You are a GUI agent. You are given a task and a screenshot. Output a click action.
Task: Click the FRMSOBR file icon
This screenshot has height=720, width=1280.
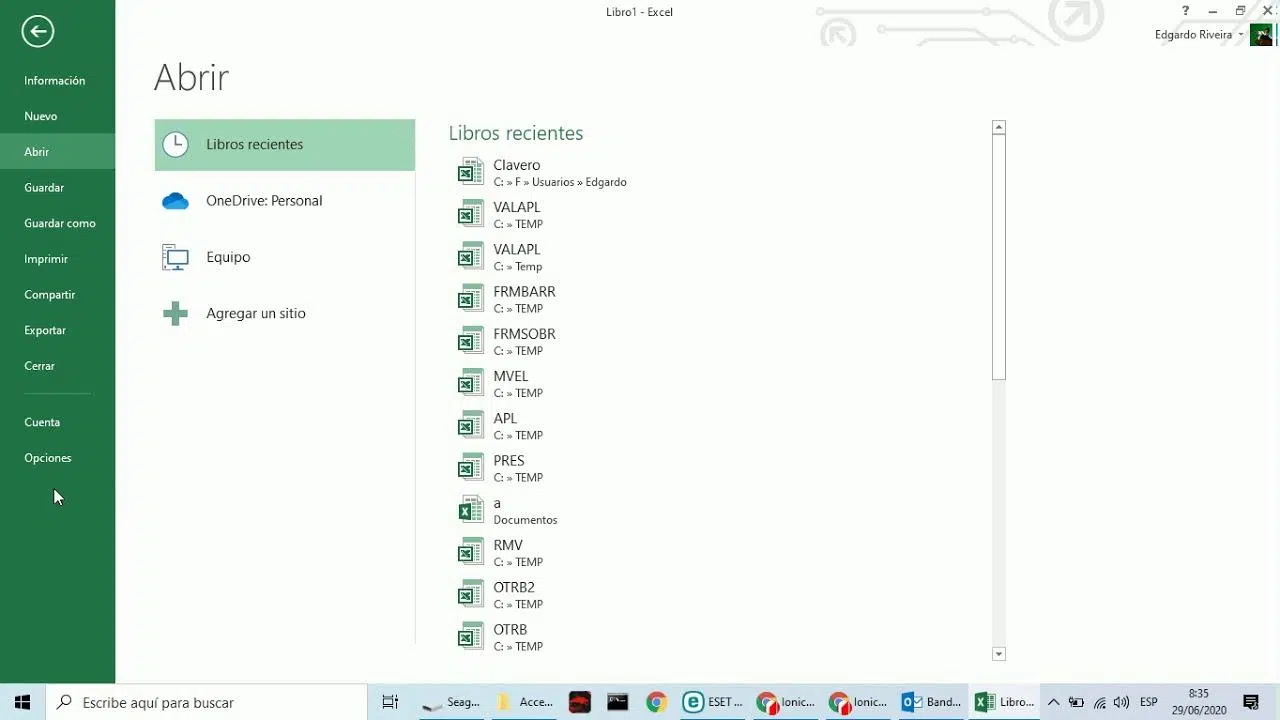click(470, 341)
